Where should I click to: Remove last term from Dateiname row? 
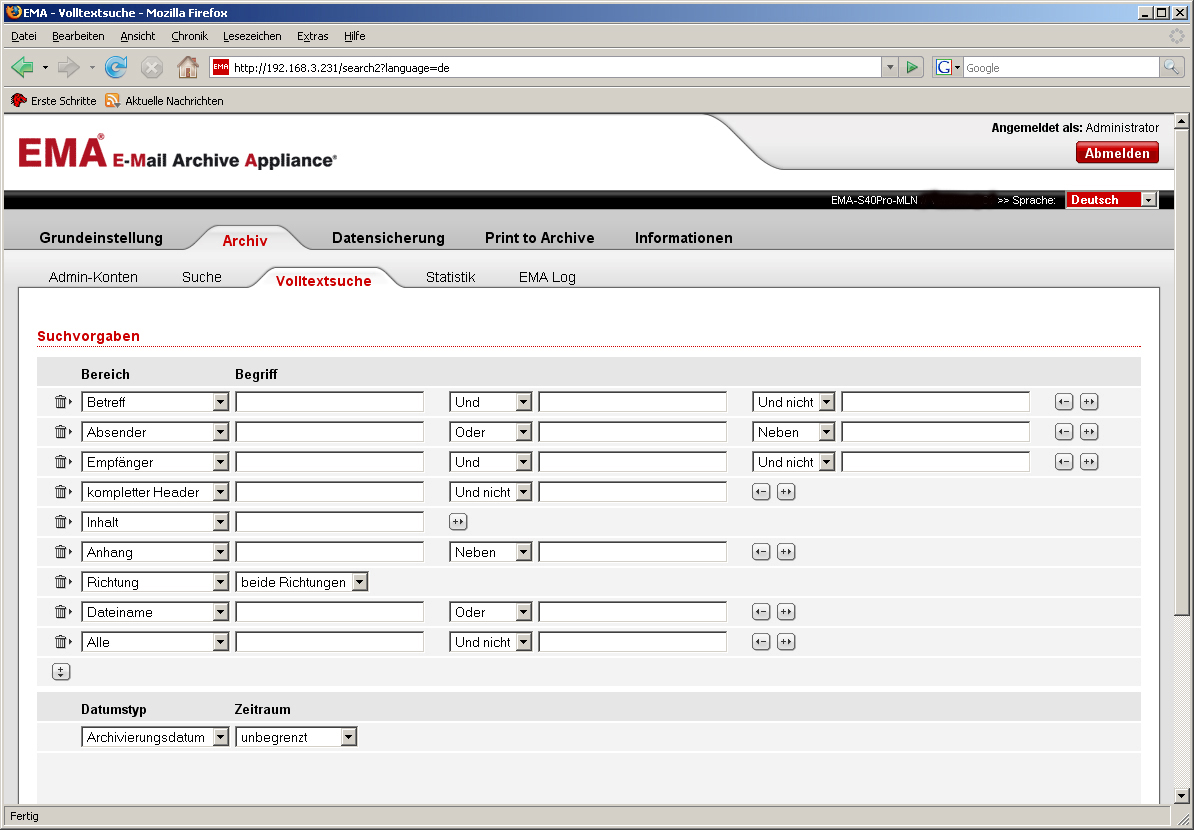pos(761,612)
